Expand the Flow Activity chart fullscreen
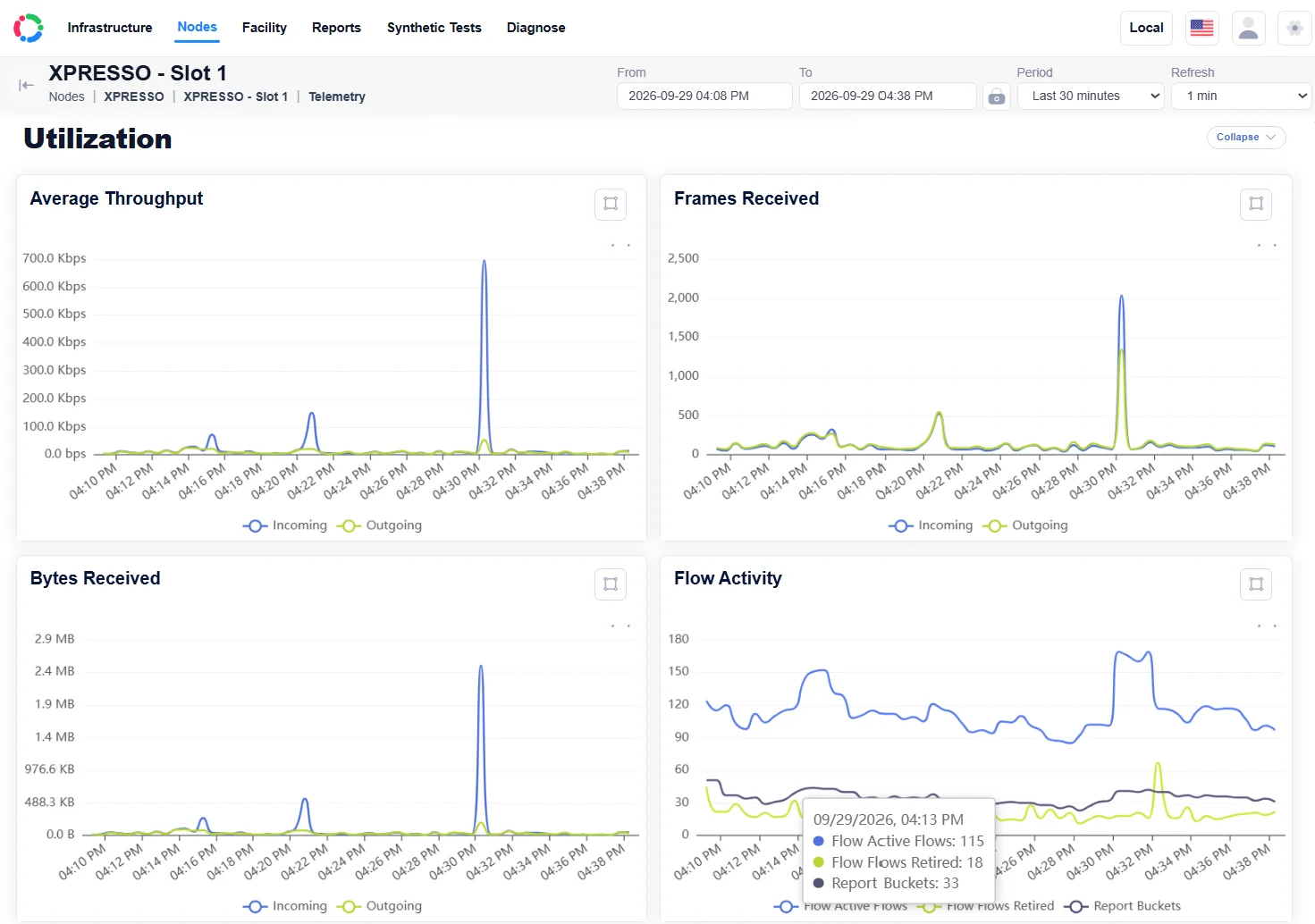This screenshot has height=924, width=1315. click(1256, 584)
